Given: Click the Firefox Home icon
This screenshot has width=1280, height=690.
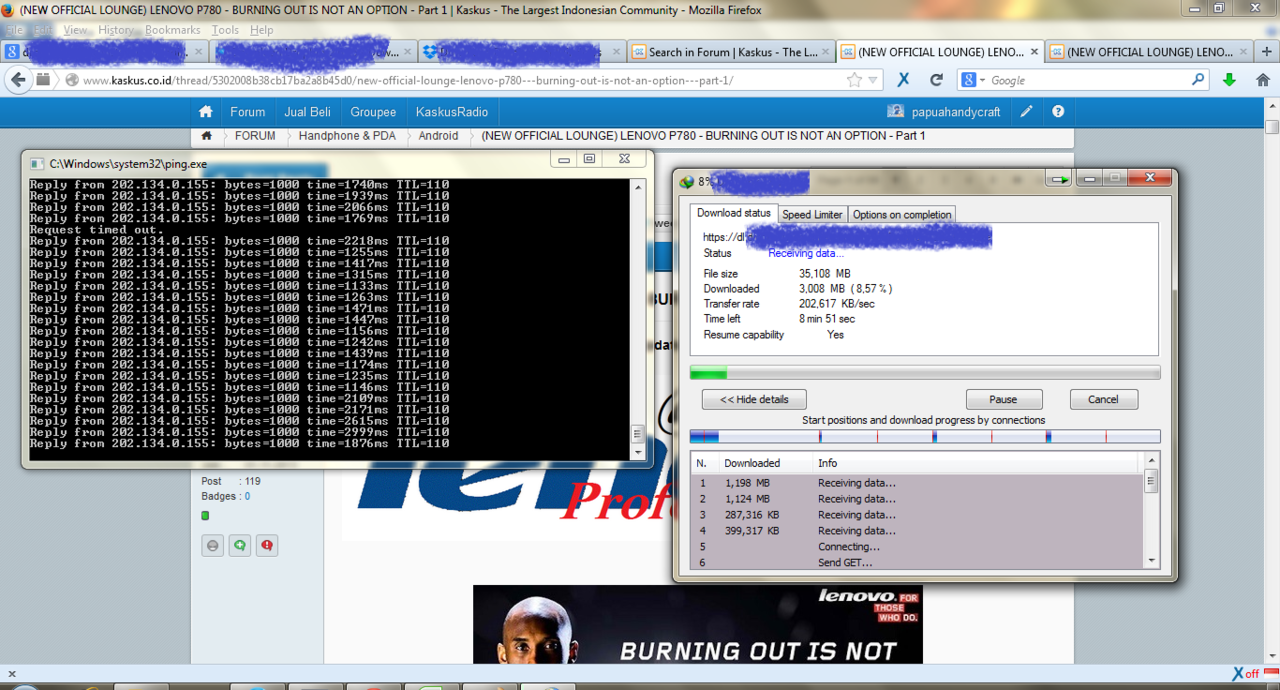Looking at the screenshot, I should pyautogui.click(x=1261, y=79).
